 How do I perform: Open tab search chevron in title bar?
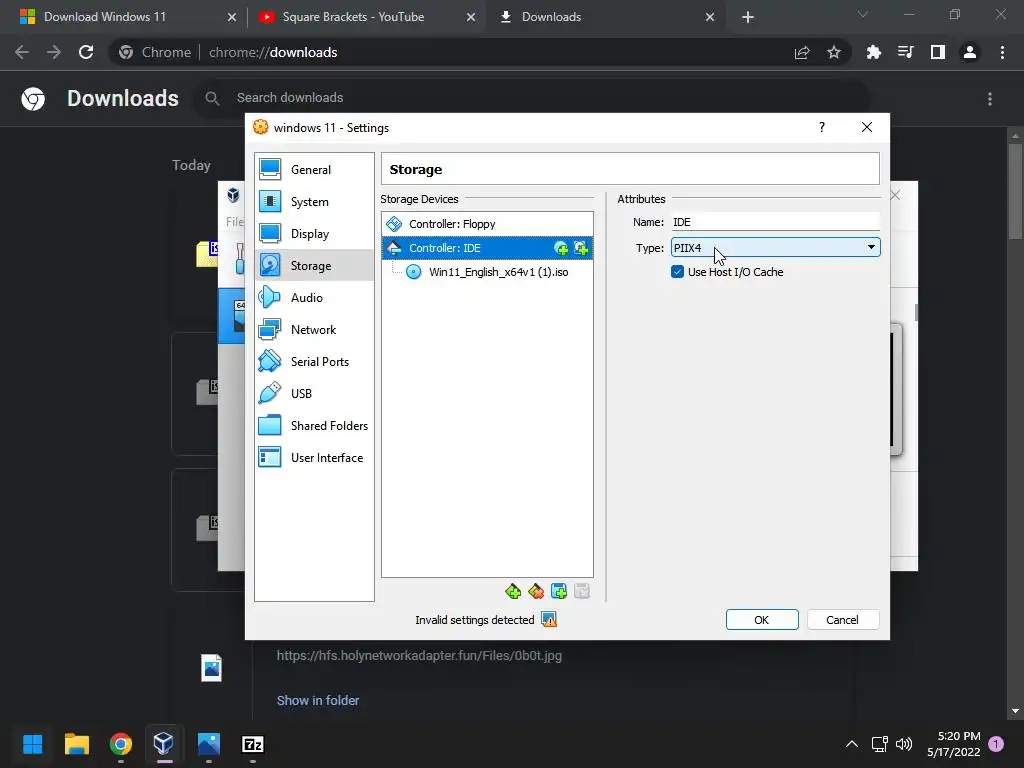[863, 14]
